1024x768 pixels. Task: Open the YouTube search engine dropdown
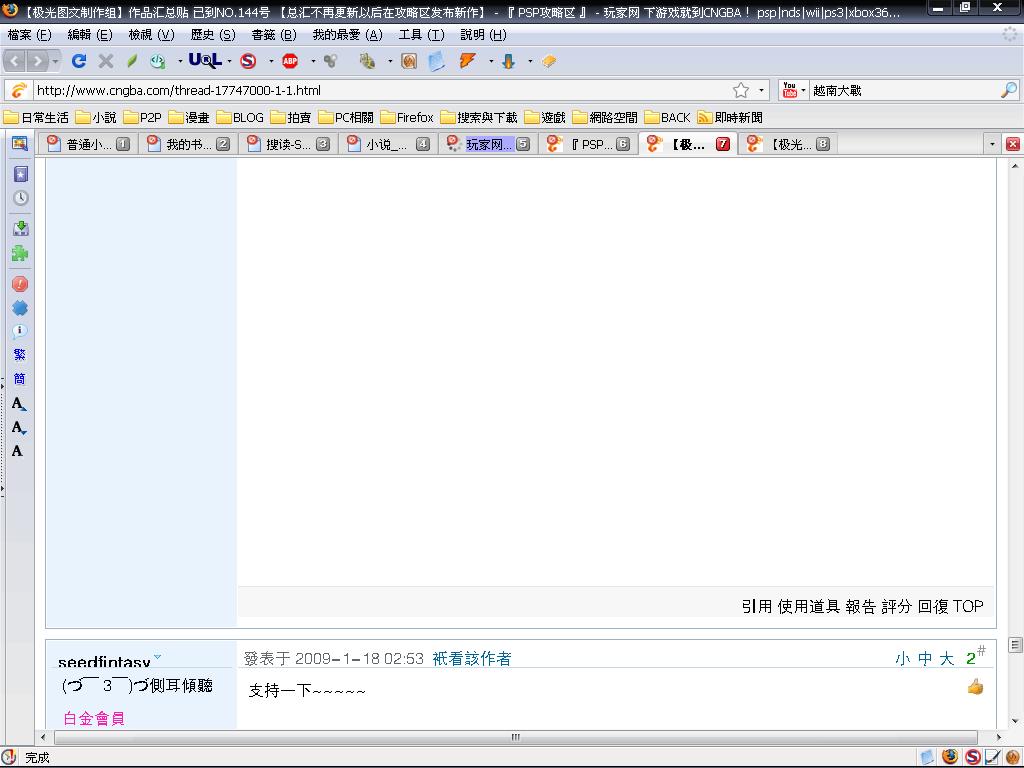(792, 90)
